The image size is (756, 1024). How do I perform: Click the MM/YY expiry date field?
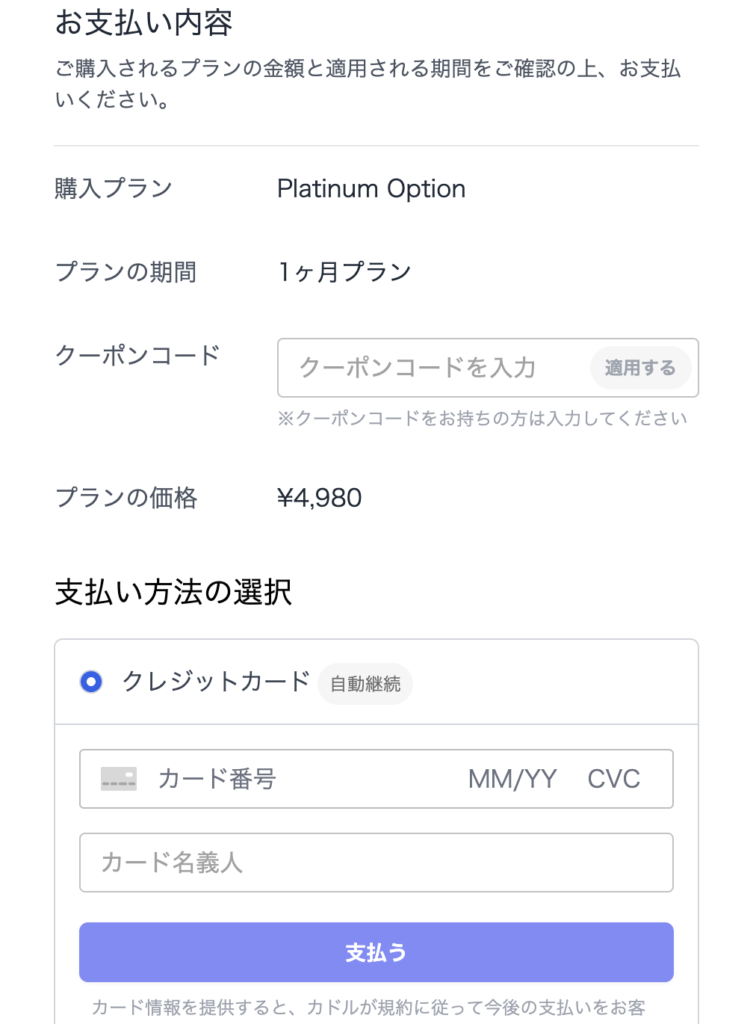[x=514, y=779]
